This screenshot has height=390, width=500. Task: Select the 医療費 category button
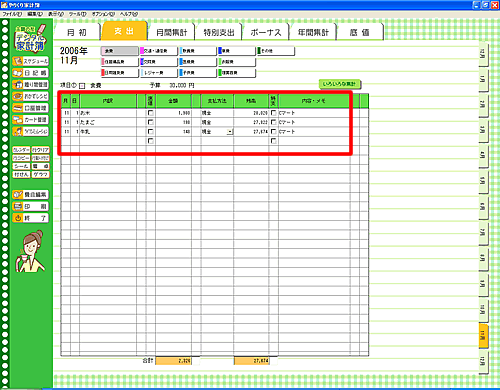click(x=198, y=62)
